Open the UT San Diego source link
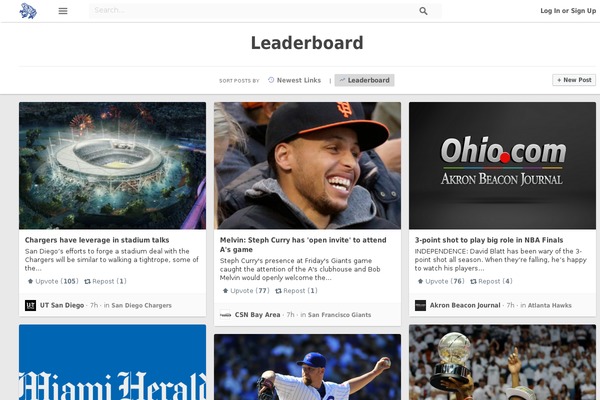 pyautogui.click(x=62, y=305)
